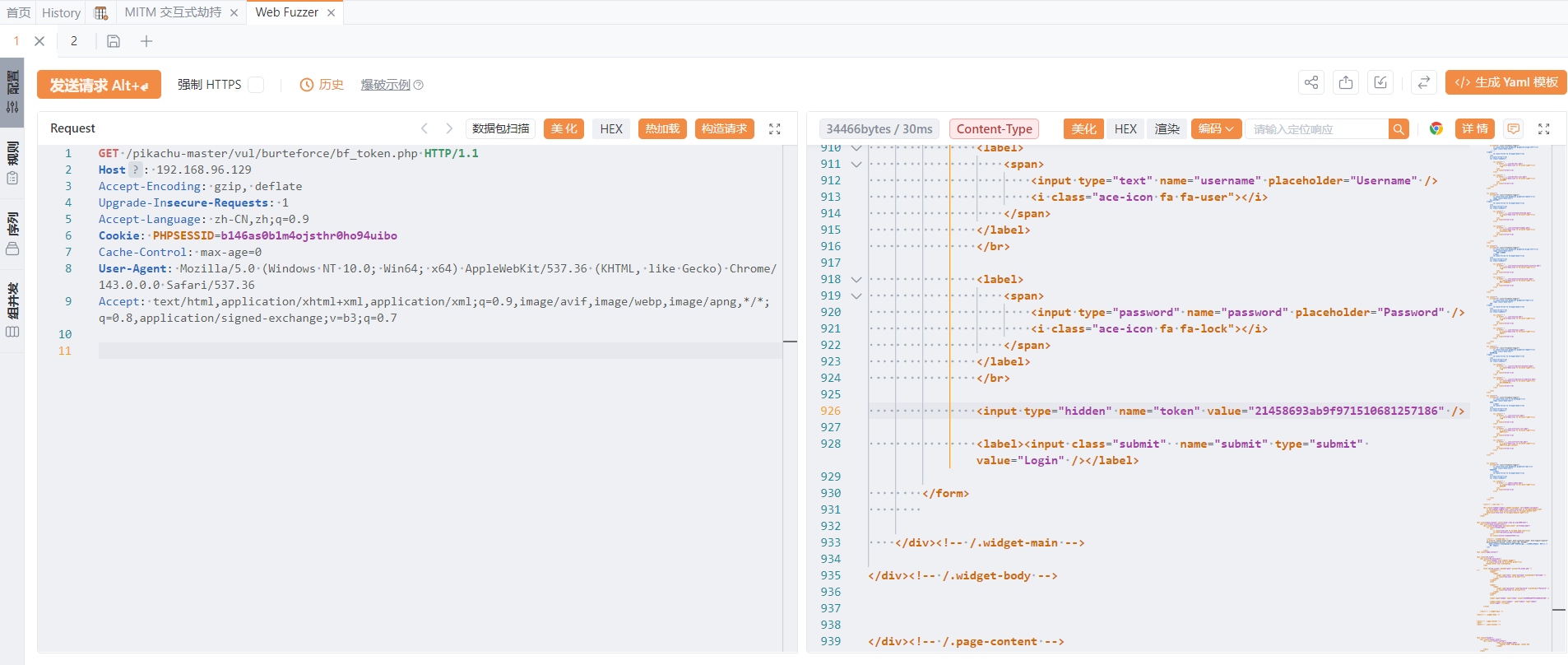Click the response search magnifier button
Screen dimensions: 1568x665
(x=1399, y=129)
